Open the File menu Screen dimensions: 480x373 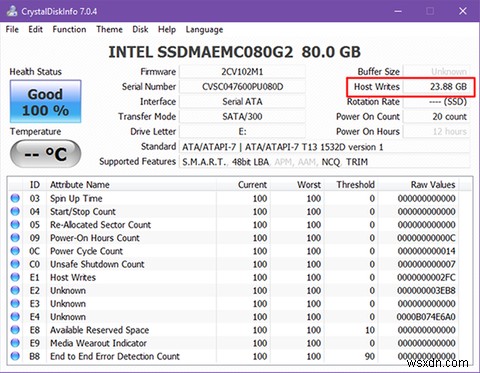point(12,30)
